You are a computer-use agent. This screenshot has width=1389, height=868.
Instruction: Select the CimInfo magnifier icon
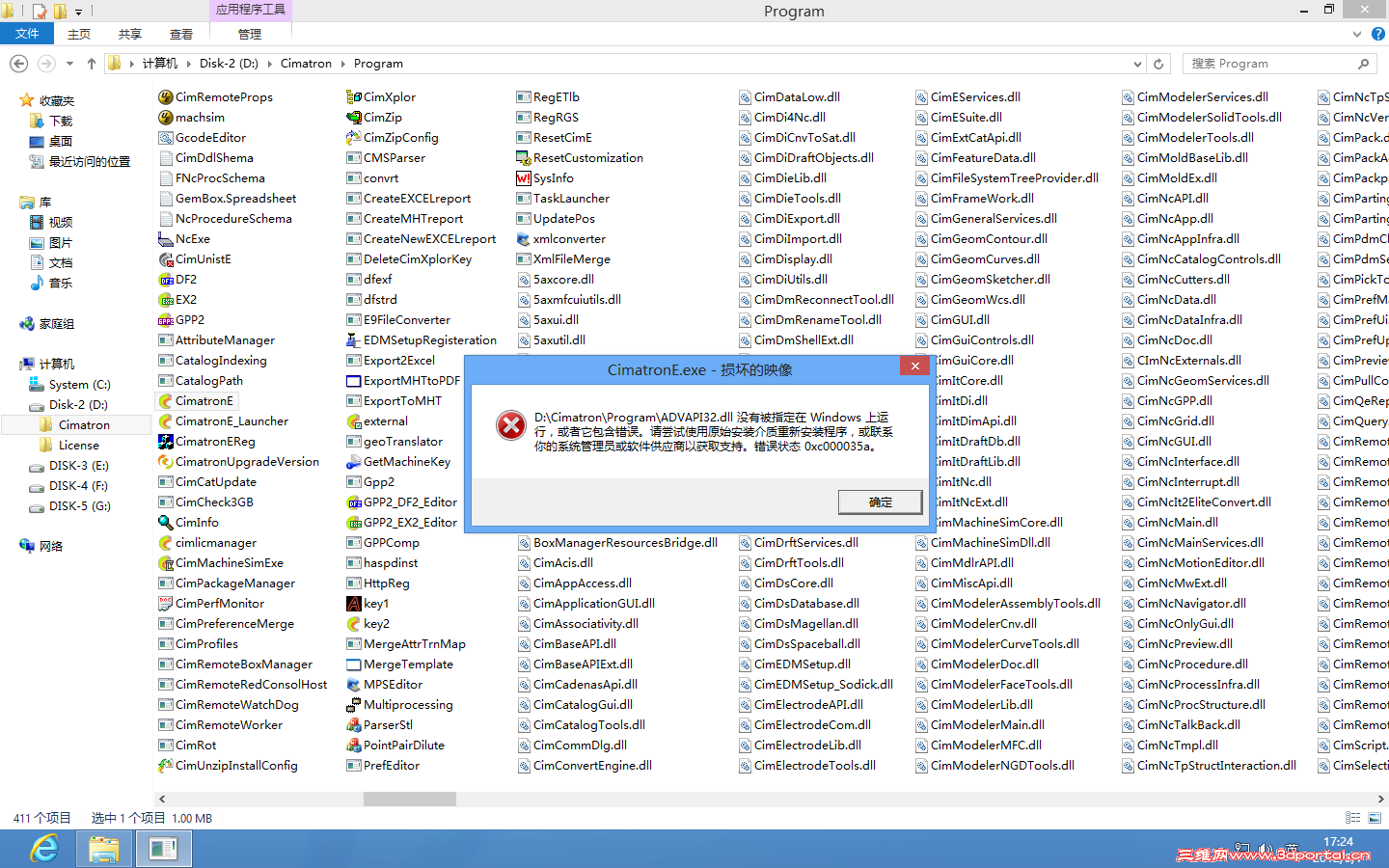[x=166, y=523]
